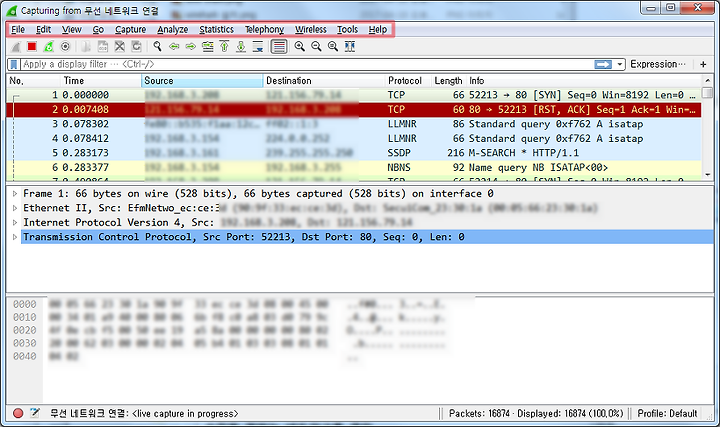The width and height of the screenshot is (720, 427).
Task: Open the Edit menu
Action: pos(44,29)
